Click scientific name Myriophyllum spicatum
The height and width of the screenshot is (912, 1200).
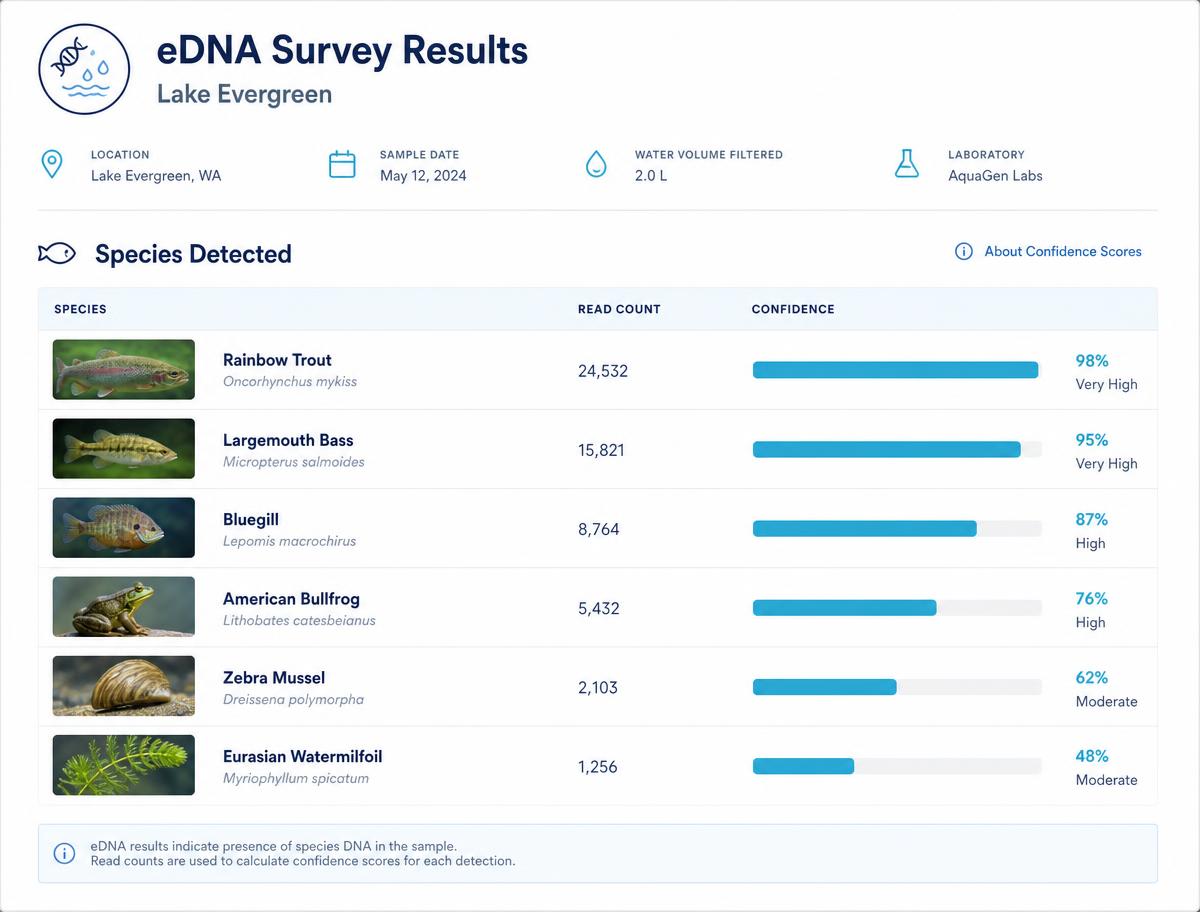(x=296, y=778)
